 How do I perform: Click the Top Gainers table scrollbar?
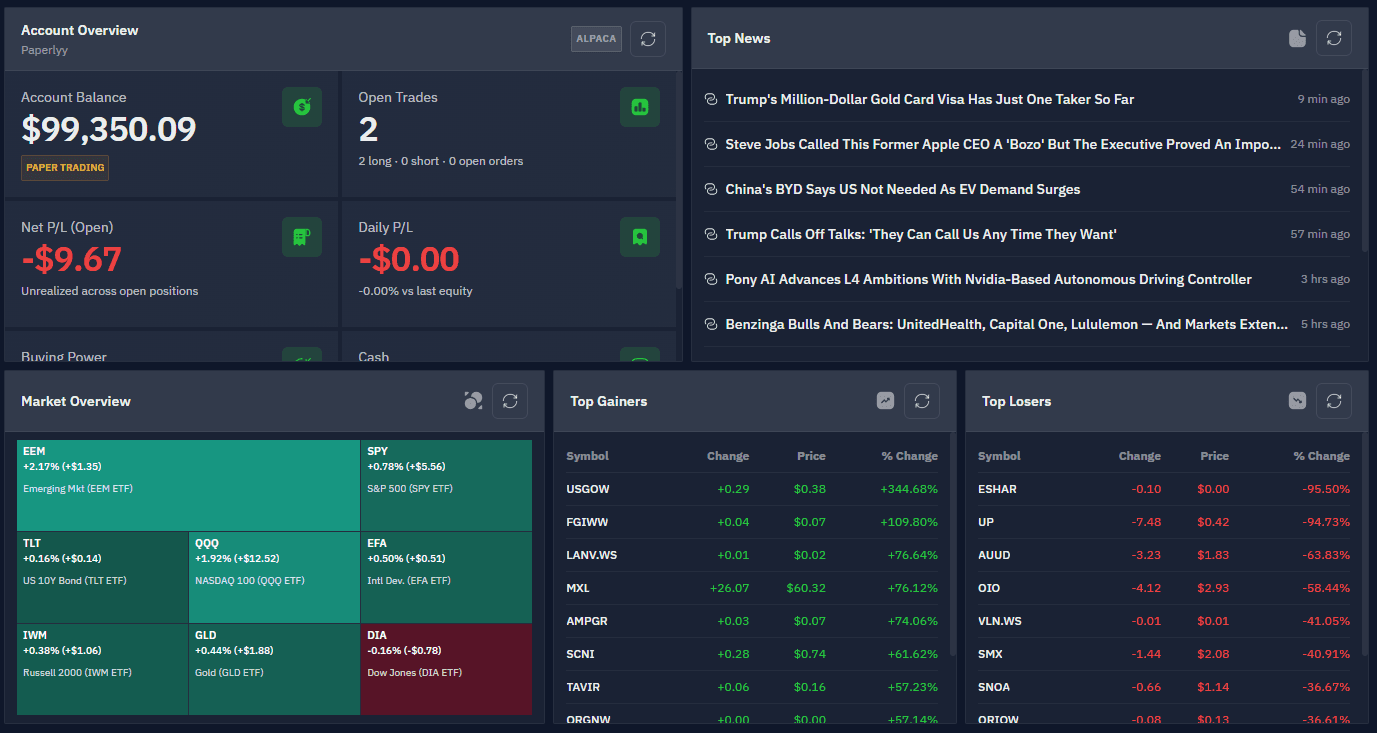pos(953,545)
